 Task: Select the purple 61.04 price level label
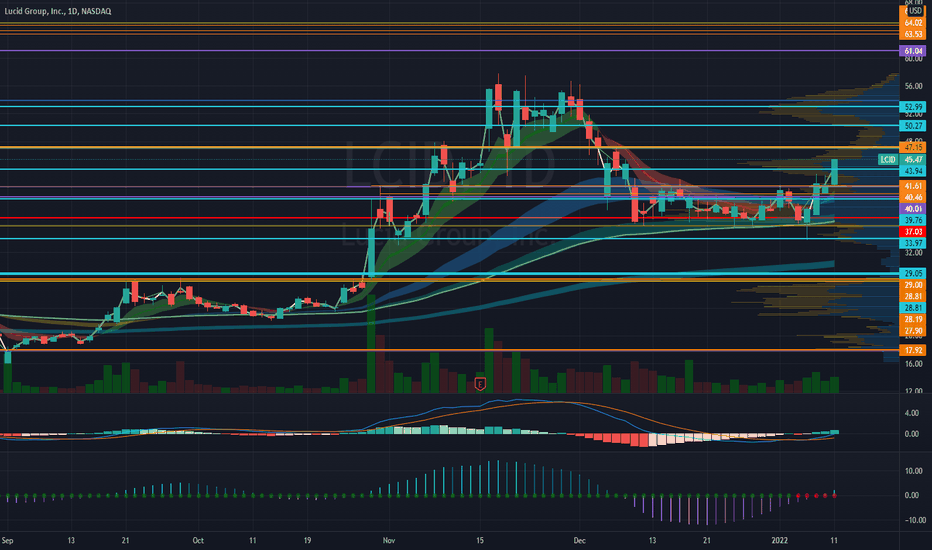point(913,51)
